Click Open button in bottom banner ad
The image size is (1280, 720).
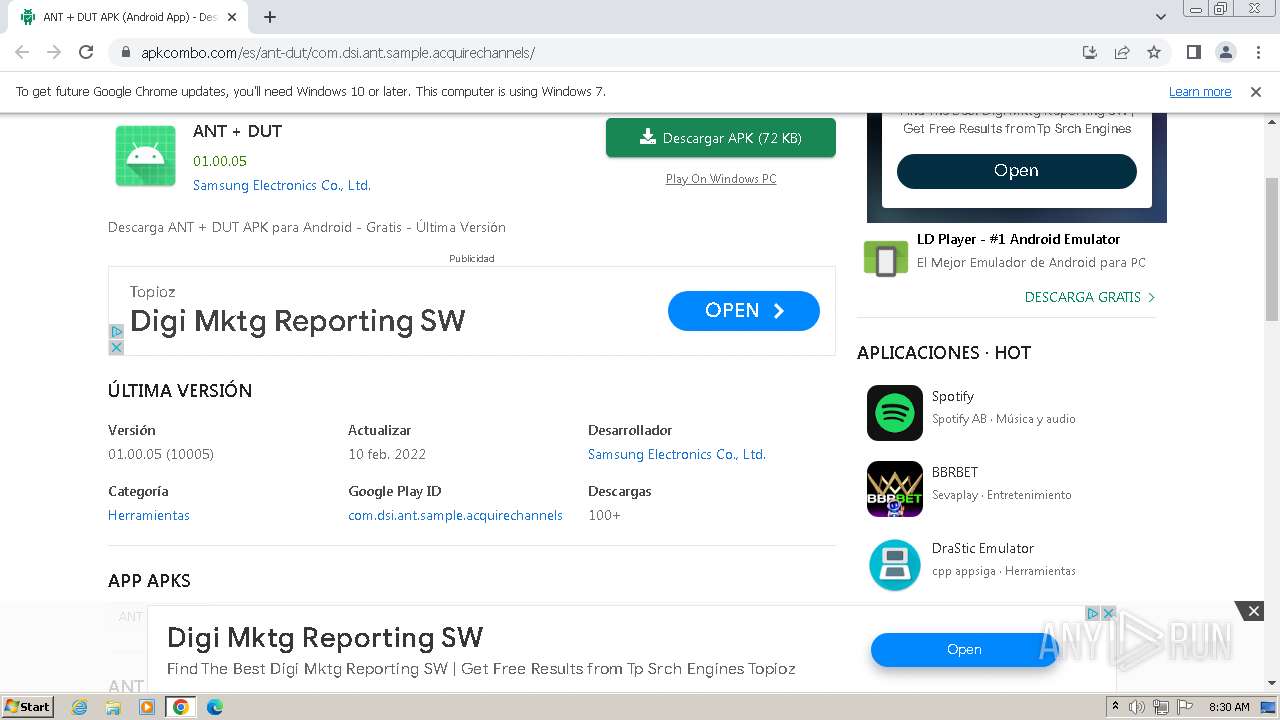click(x=964, y=650)
